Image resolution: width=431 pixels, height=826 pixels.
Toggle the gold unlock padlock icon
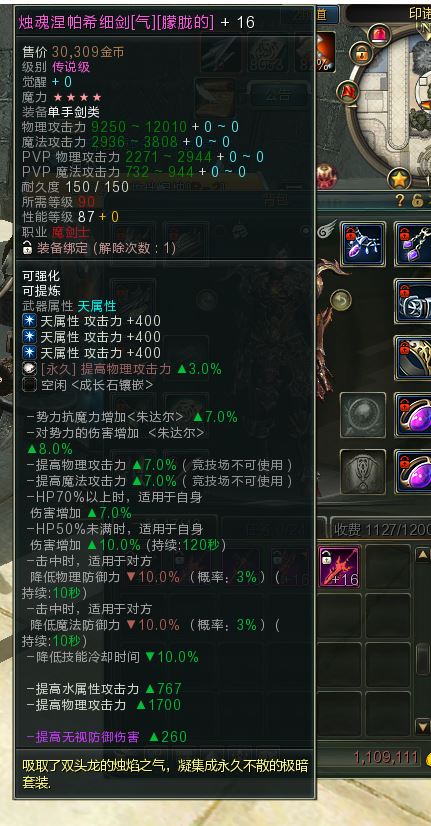point(418,201)
